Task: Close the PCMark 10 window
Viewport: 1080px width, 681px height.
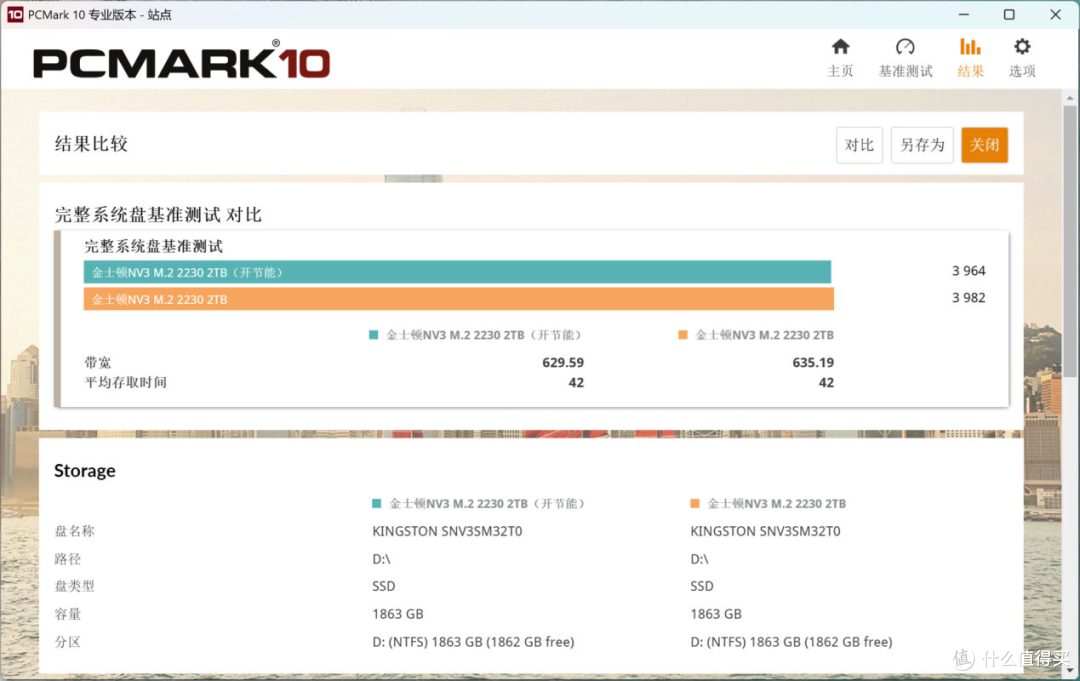Action: 1055,14
